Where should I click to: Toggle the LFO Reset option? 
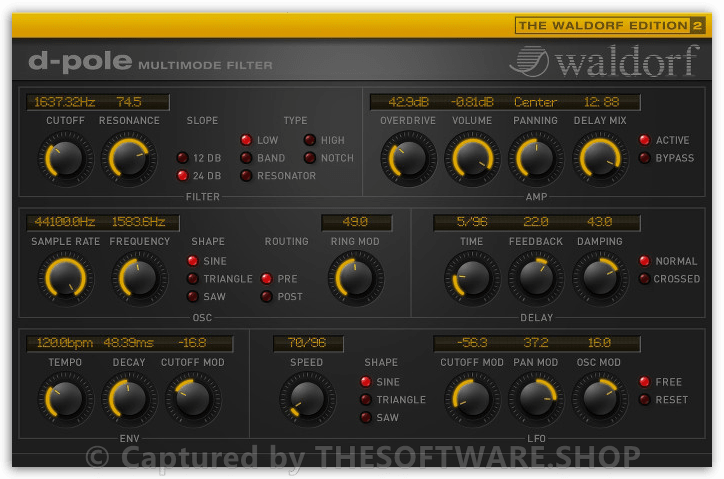pos(644,400)
